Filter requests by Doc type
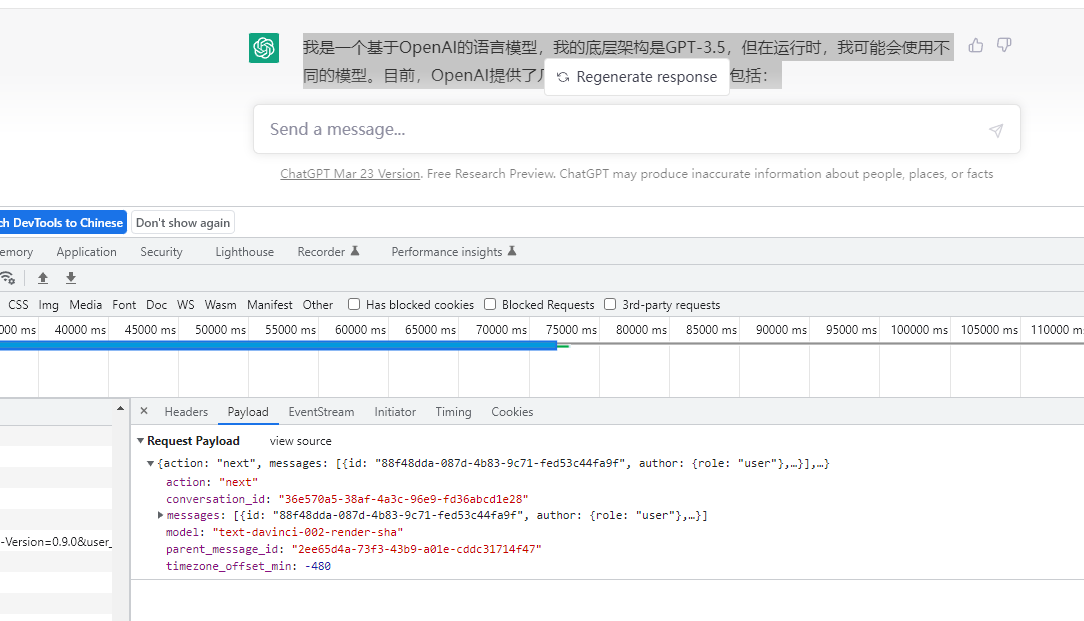The height and width of the screenshot is (621, 1084). (156, 305)
